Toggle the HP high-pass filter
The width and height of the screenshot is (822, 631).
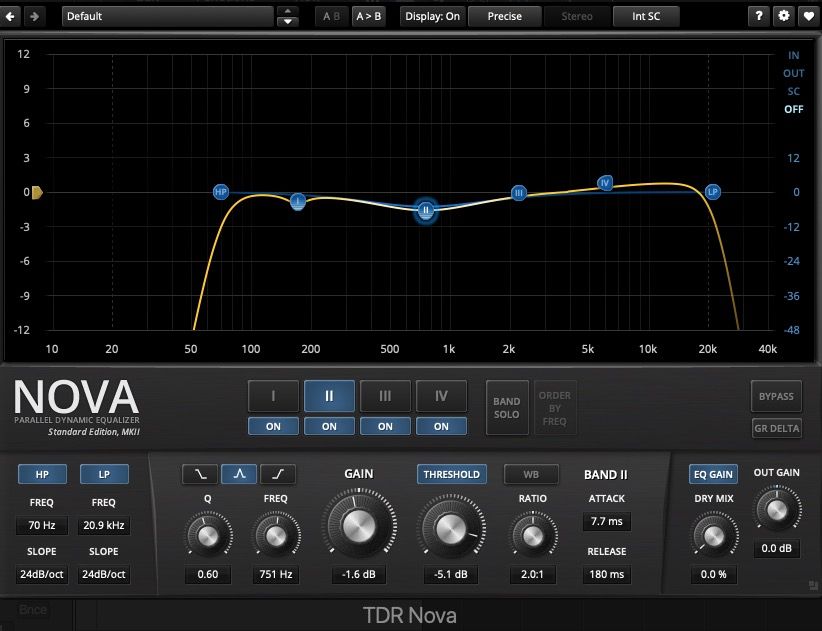[x=42, y=474]
